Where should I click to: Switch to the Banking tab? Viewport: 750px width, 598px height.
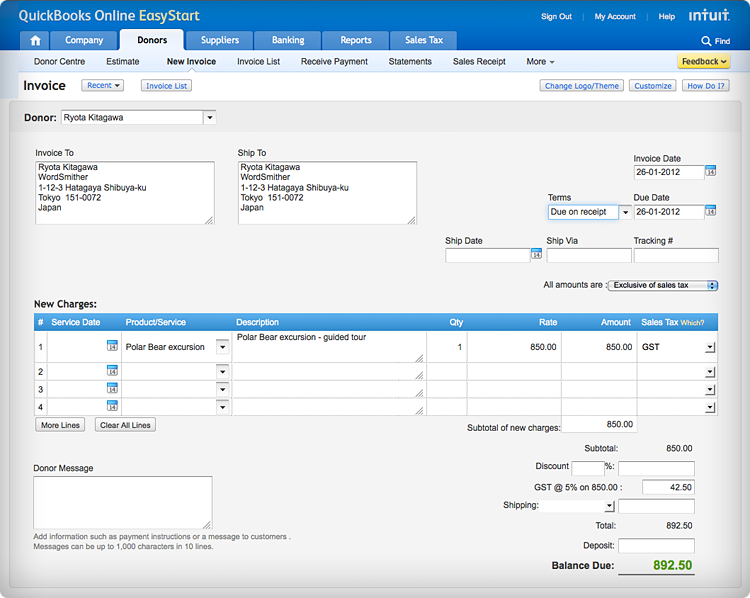(x=288, y=40)
